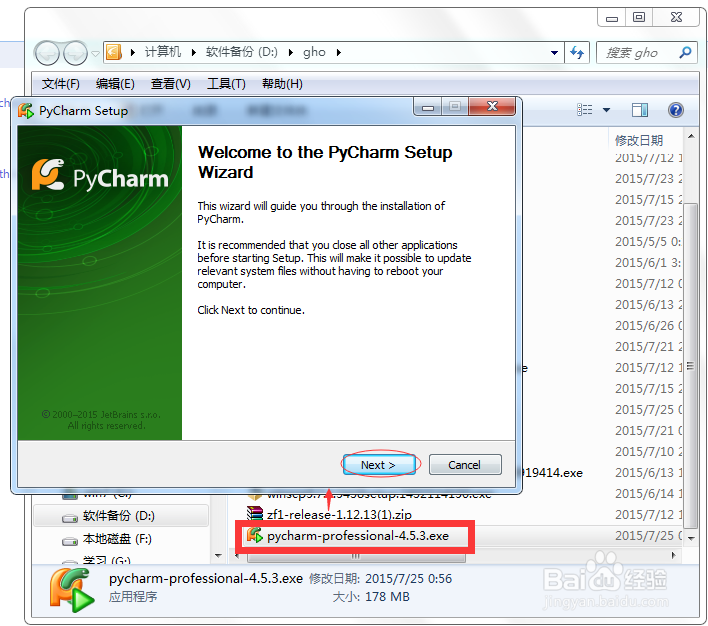708x626 pixels.
Task: Open address bar history dropdown
Action: pos(554,53)
